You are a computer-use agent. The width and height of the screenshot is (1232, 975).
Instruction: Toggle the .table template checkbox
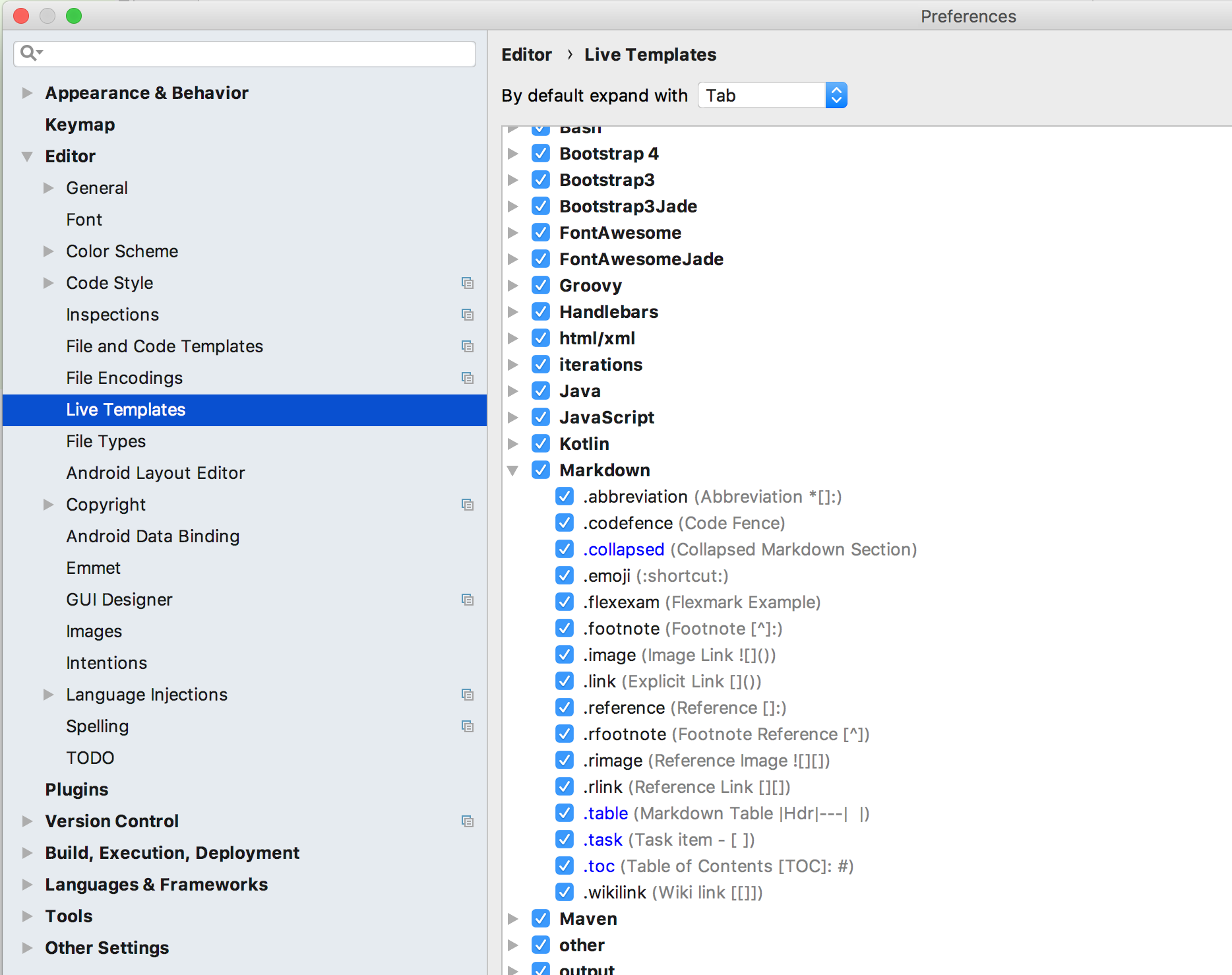click(565, 813)
